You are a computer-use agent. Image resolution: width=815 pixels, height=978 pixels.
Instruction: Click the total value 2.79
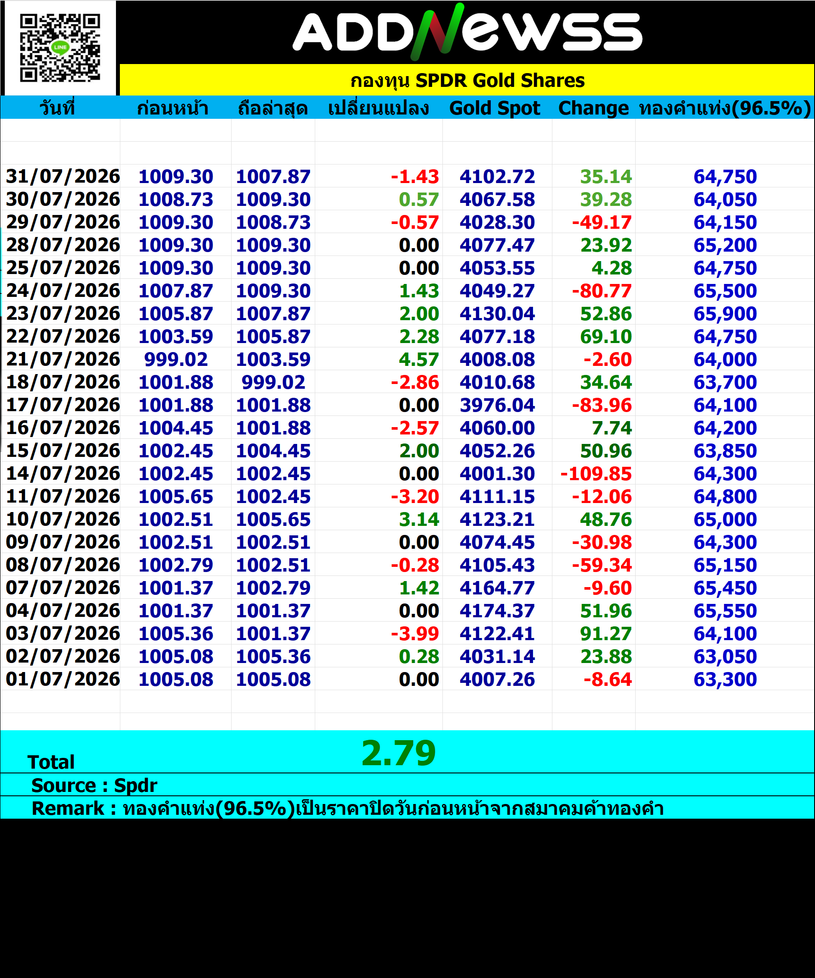pyautogui.click(x=398, y=753)
